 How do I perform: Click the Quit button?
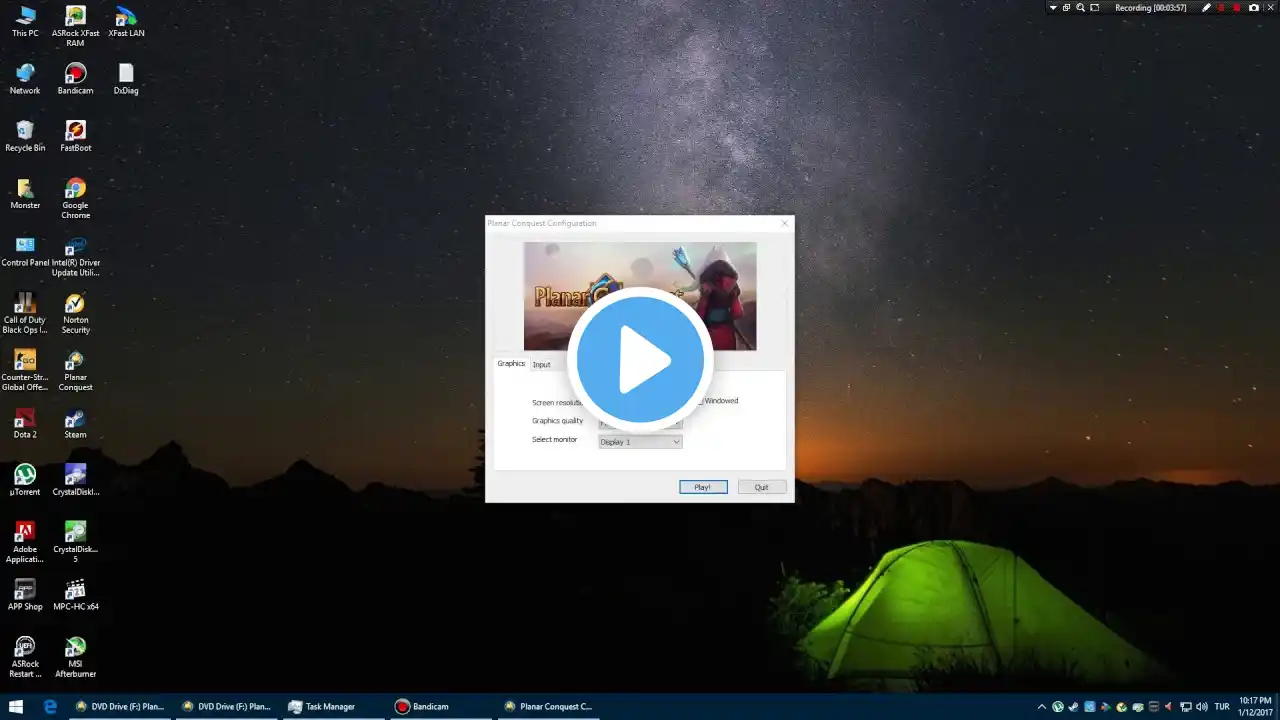762,487
